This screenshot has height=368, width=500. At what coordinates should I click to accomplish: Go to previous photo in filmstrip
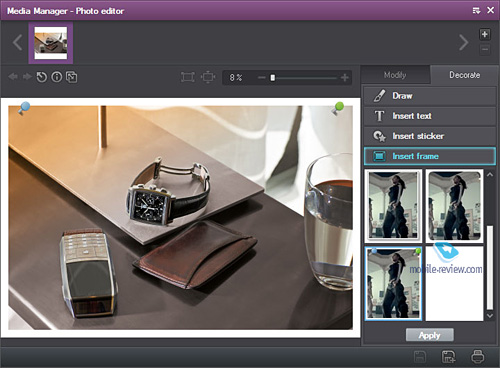coord(18,43)
